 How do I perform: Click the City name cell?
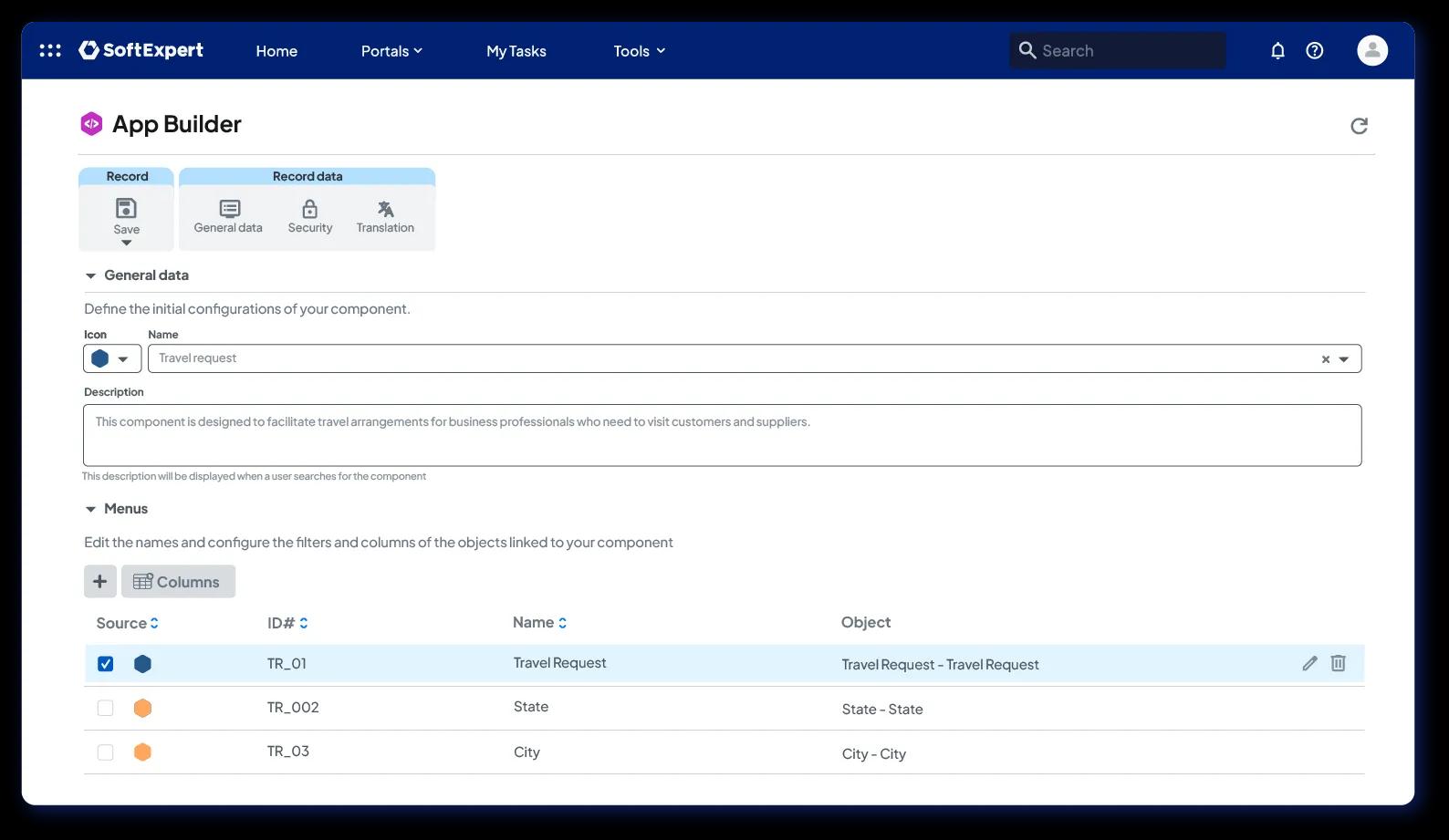526,752
